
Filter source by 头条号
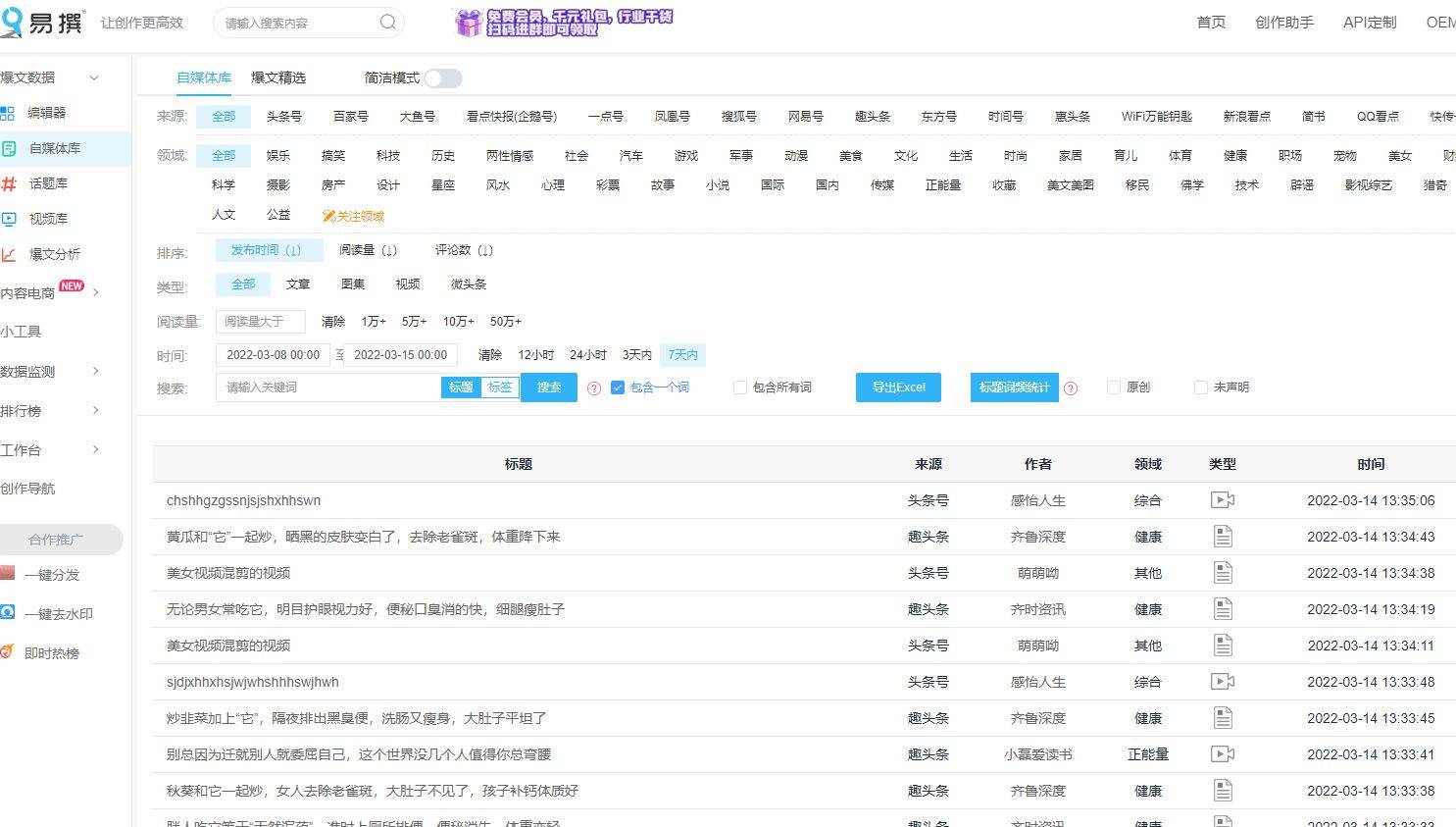point(284,116)
